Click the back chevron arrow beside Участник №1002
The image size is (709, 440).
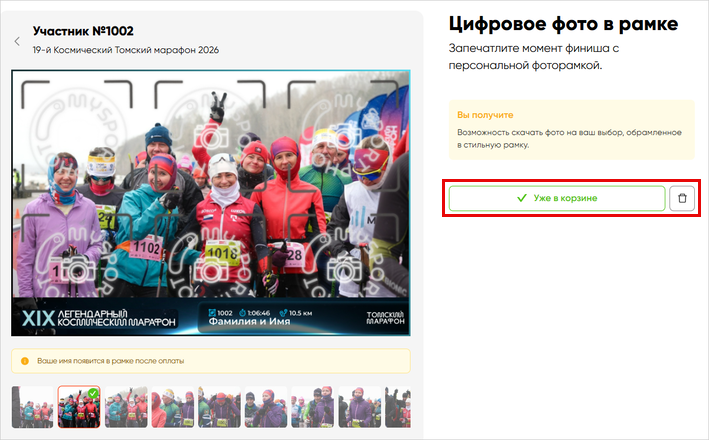17,41
